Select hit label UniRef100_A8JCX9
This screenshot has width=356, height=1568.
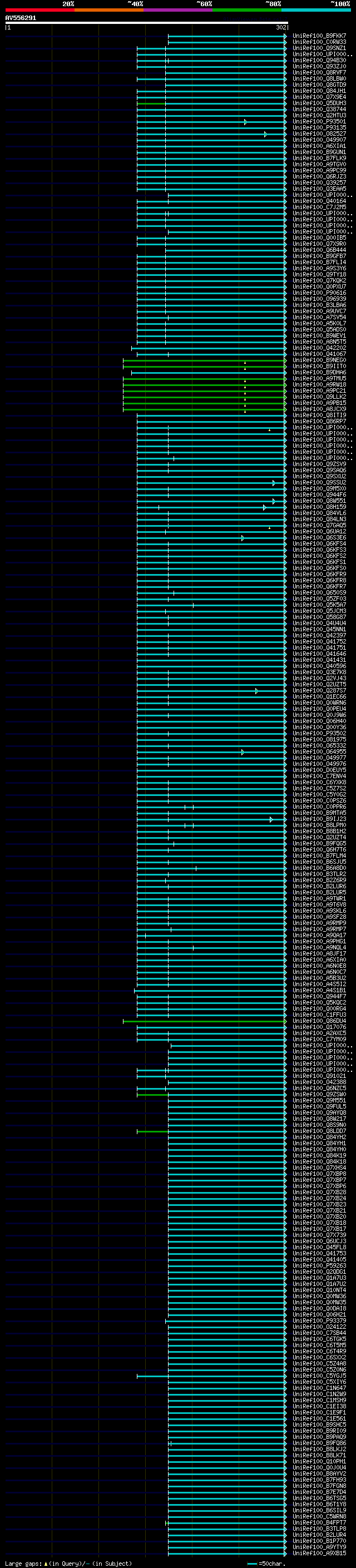click(319, 409)
